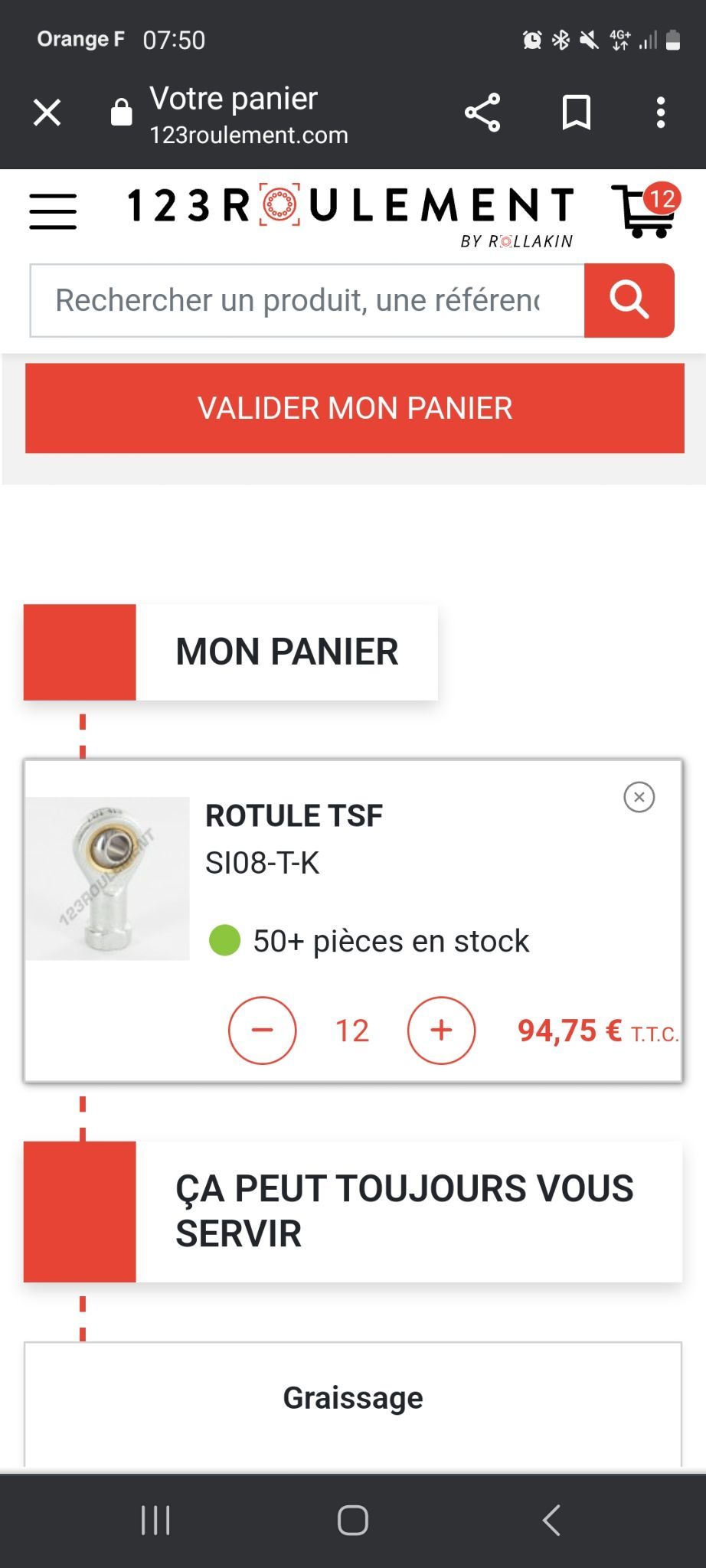Screen dimensions: 706x1568
Task: Bookmark this page
Action: 576,113
